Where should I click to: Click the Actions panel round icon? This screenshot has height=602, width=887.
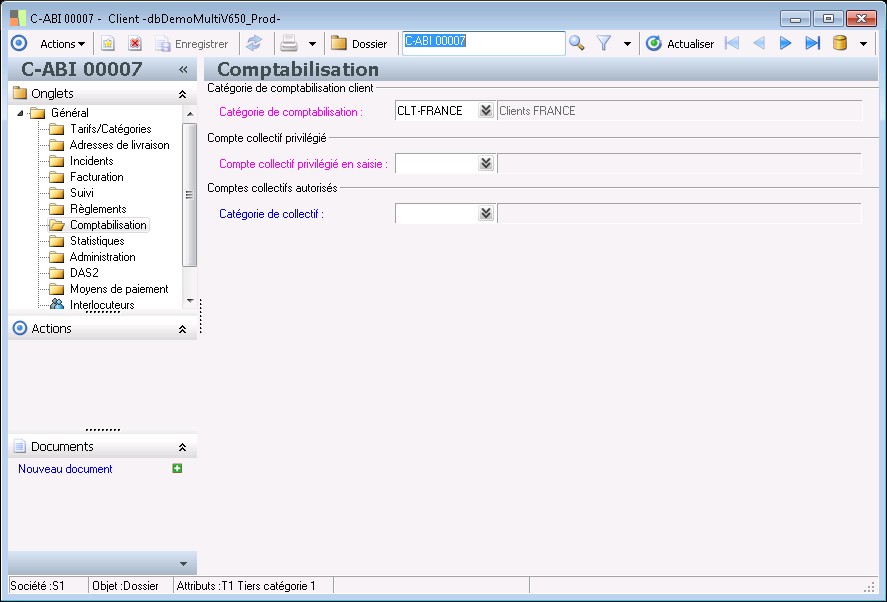(19, 328)
